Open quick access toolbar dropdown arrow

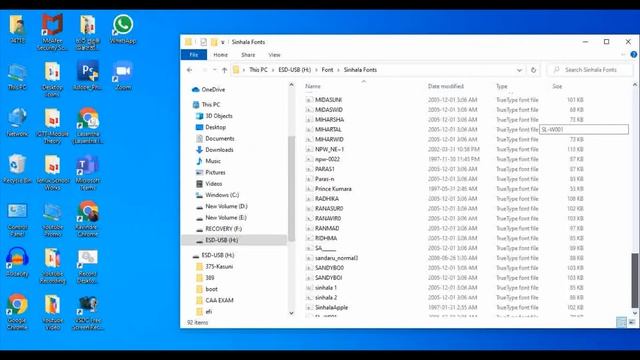(223, 42)
